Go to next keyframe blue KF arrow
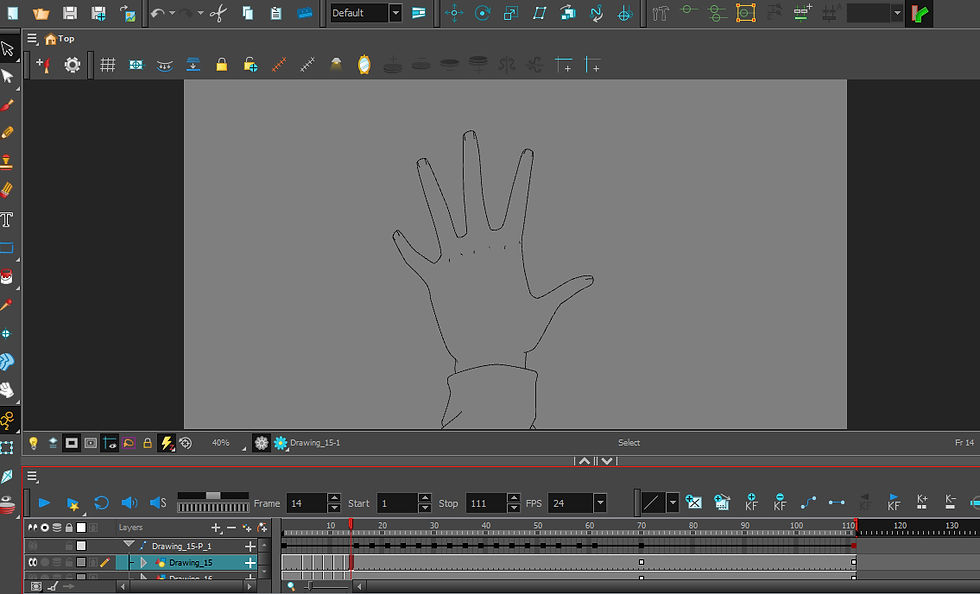The width and height of the screenshot is (980, 594). click(894, 502)
